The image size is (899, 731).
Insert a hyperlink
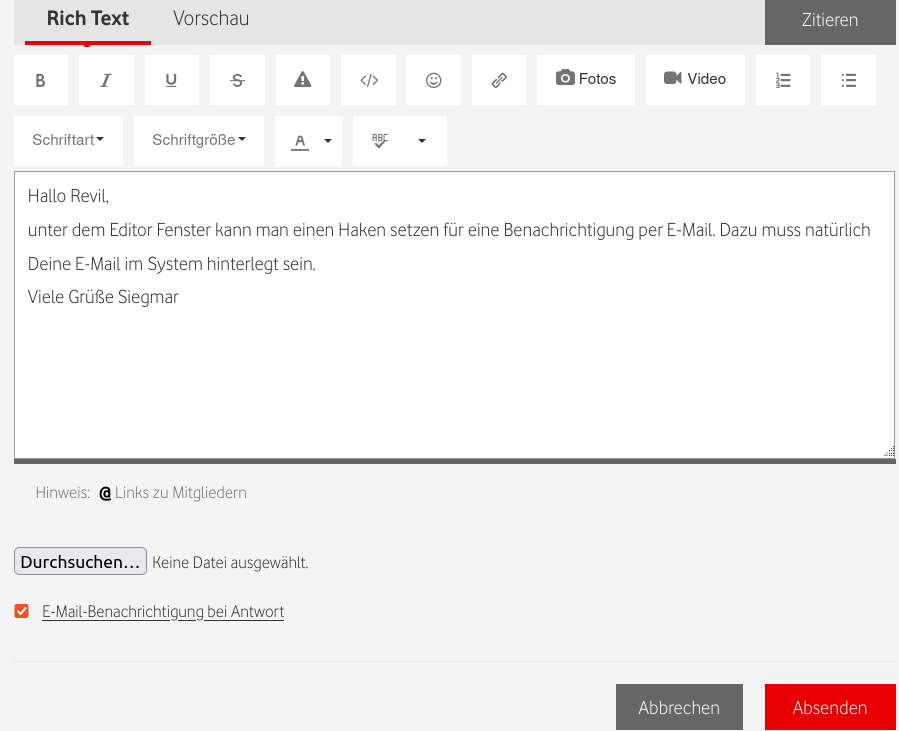tap(498, 79)
